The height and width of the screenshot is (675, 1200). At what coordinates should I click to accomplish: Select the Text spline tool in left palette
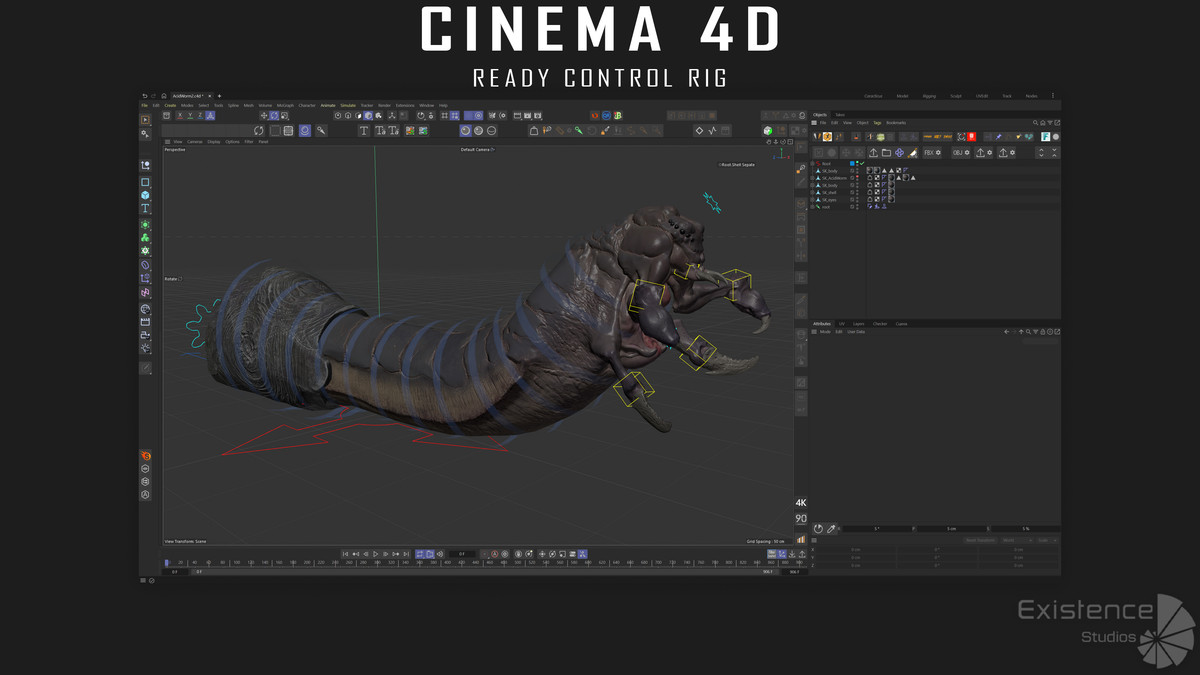[145, 209]
